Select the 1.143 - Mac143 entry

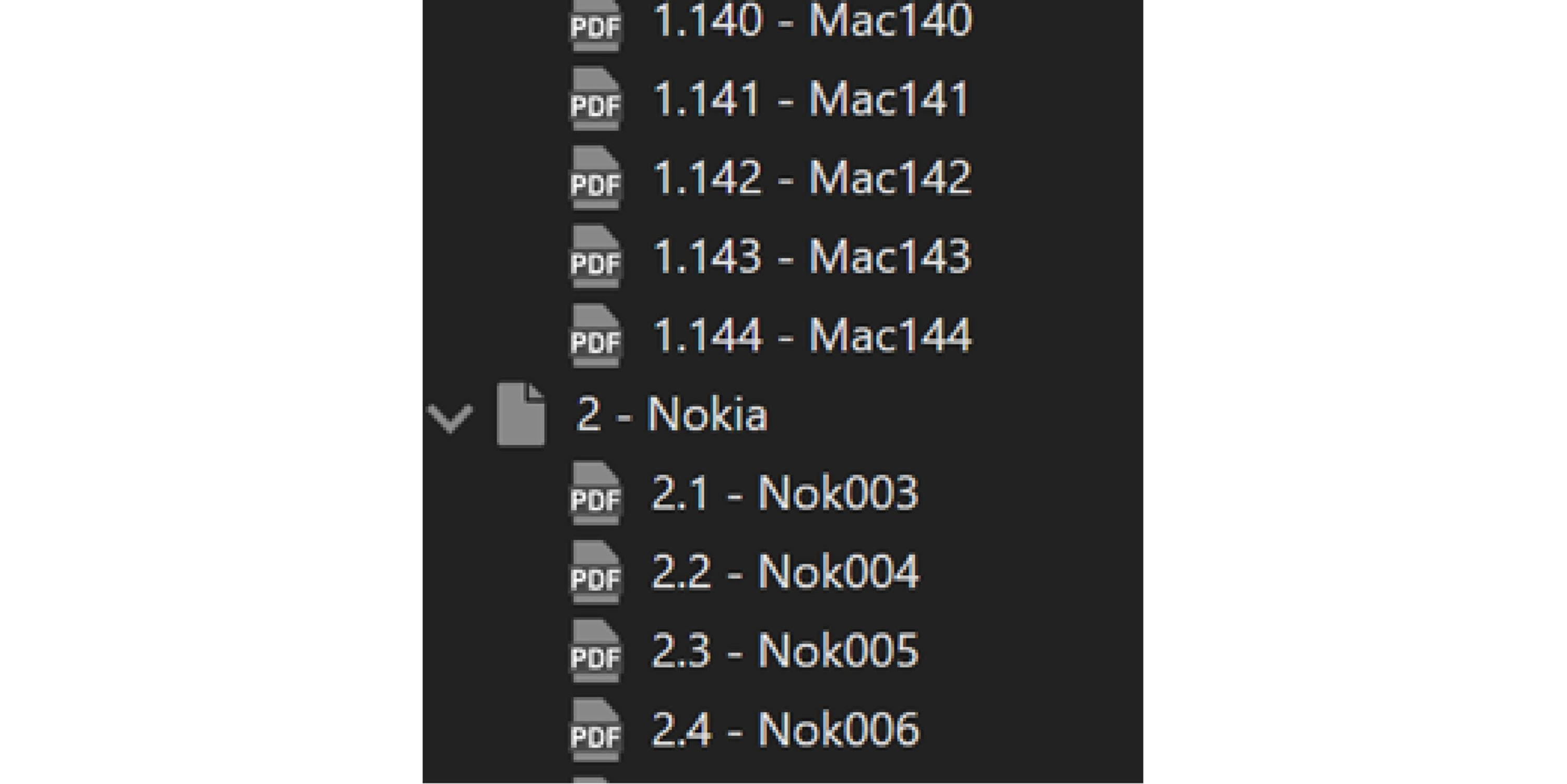tap(811, 256)
